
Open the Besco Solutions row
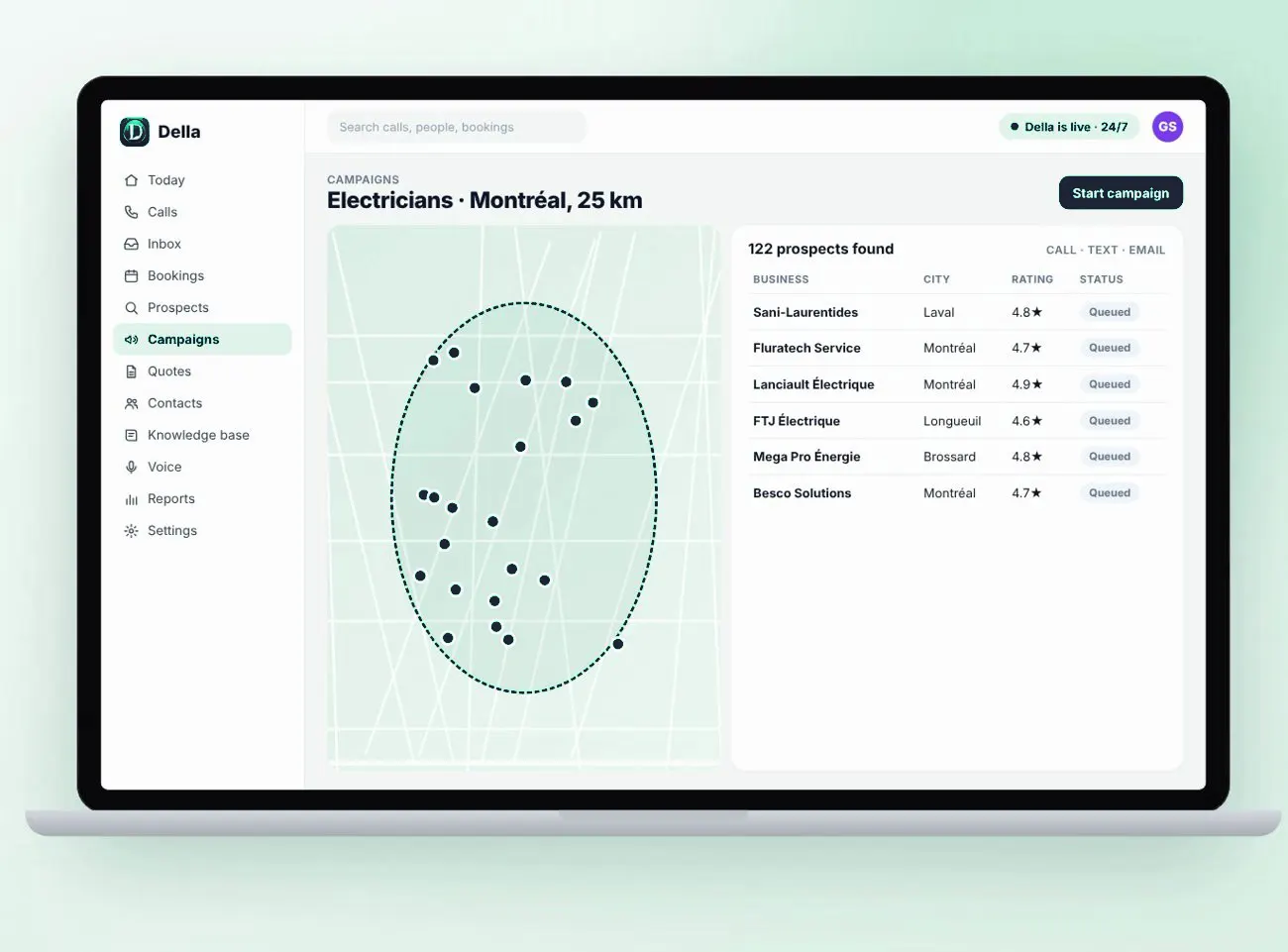(957, 493)
